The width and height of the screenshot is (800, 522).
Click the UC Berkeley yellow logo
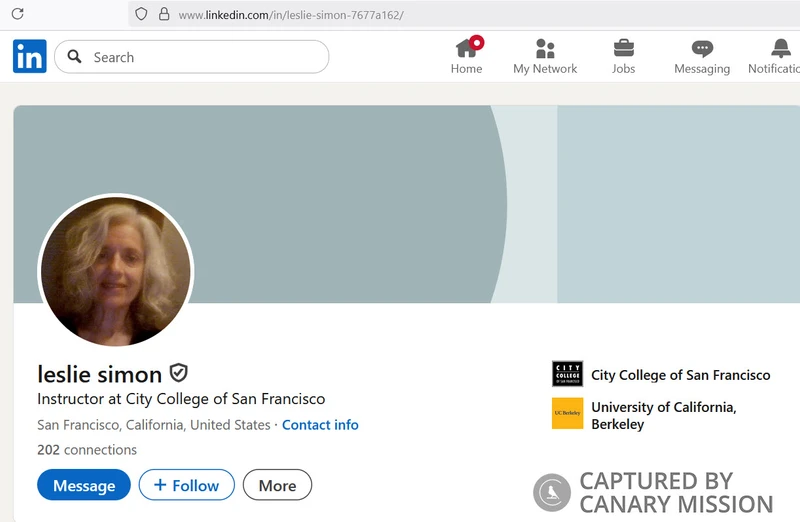567,413
